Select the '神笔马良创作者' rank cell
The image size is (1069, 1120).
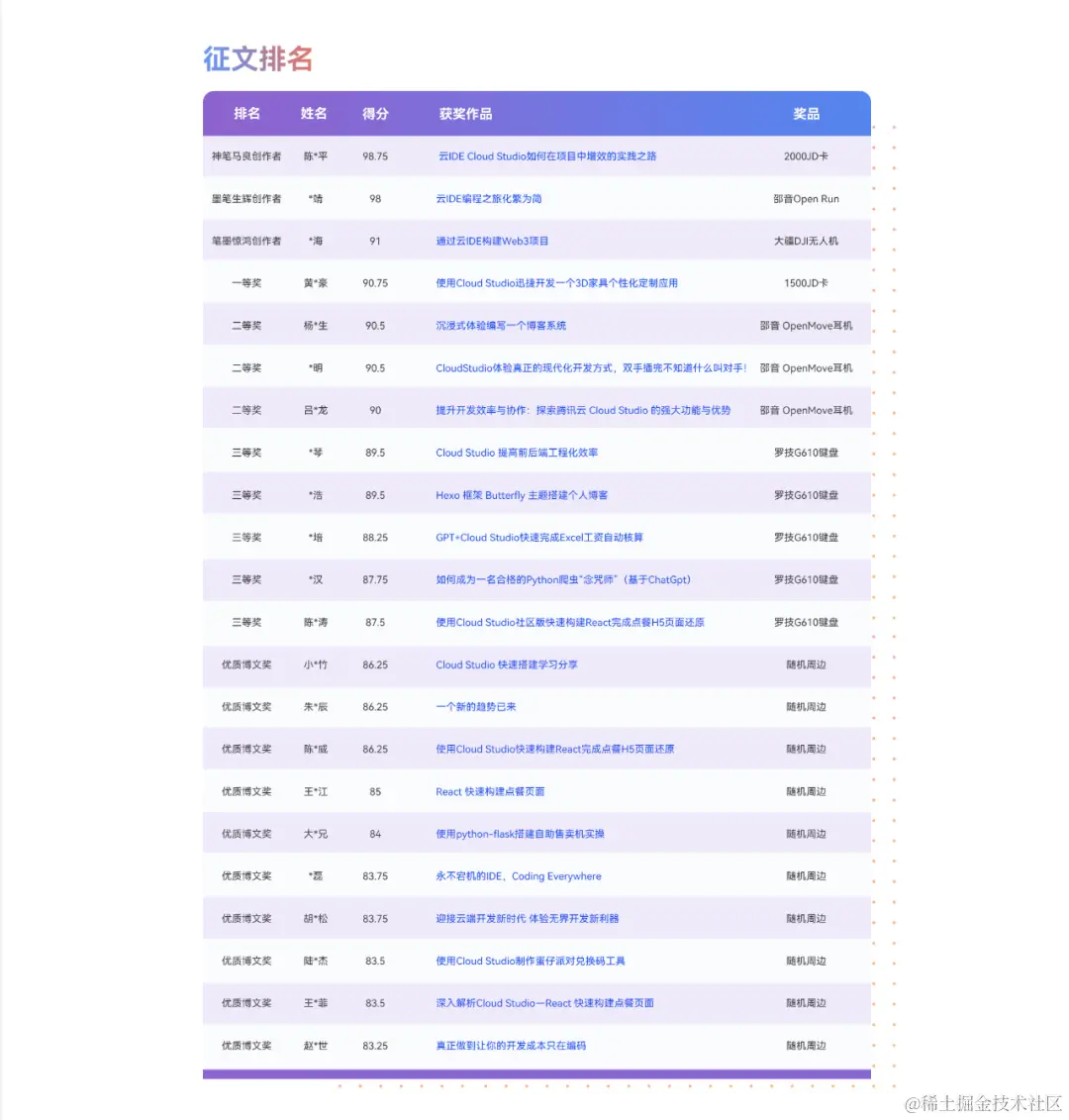tap(246, 156)
